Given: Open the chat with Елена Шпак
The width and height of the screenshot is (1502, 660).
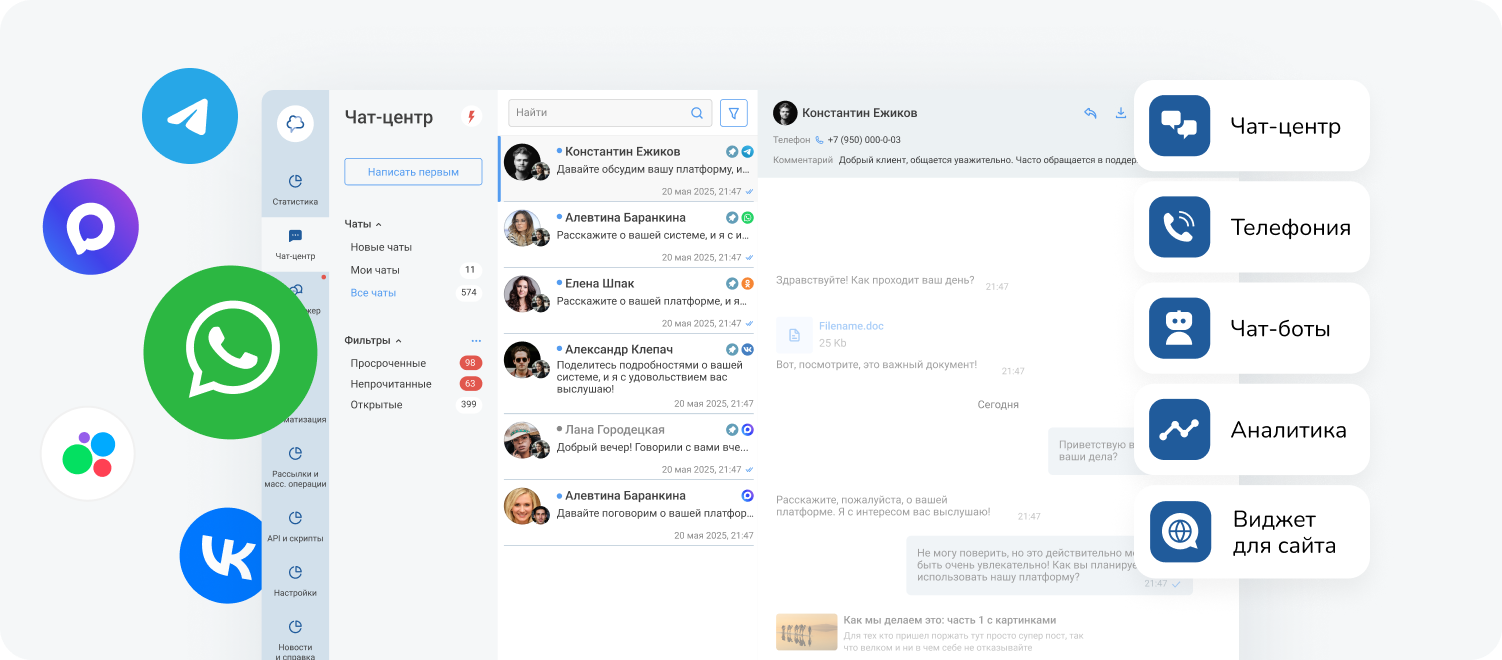Looking at the screenshot, I should pyautogui.click(x=628, y=300).
